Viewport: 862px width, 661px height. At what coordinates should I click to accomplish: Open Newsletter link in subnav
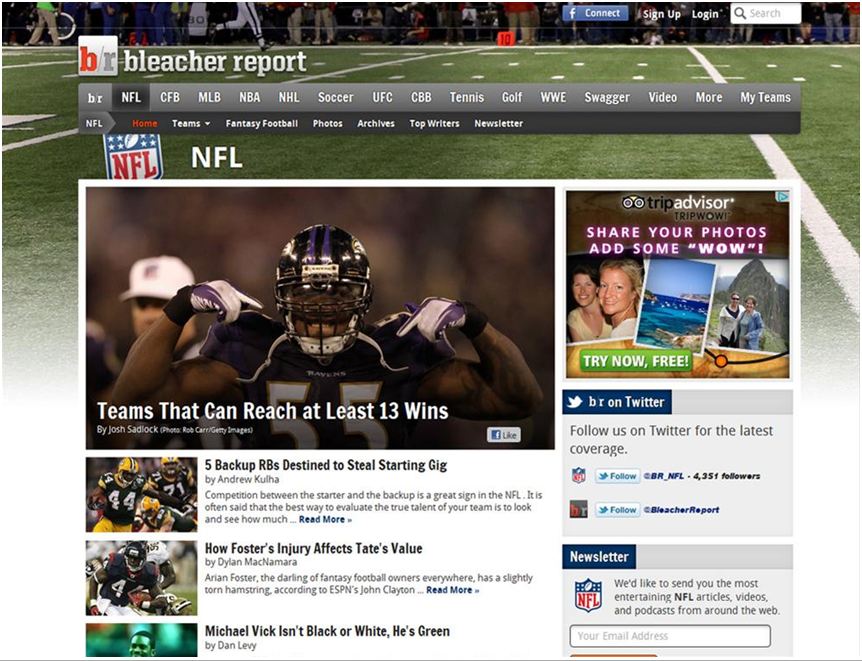tap(499, 124)
